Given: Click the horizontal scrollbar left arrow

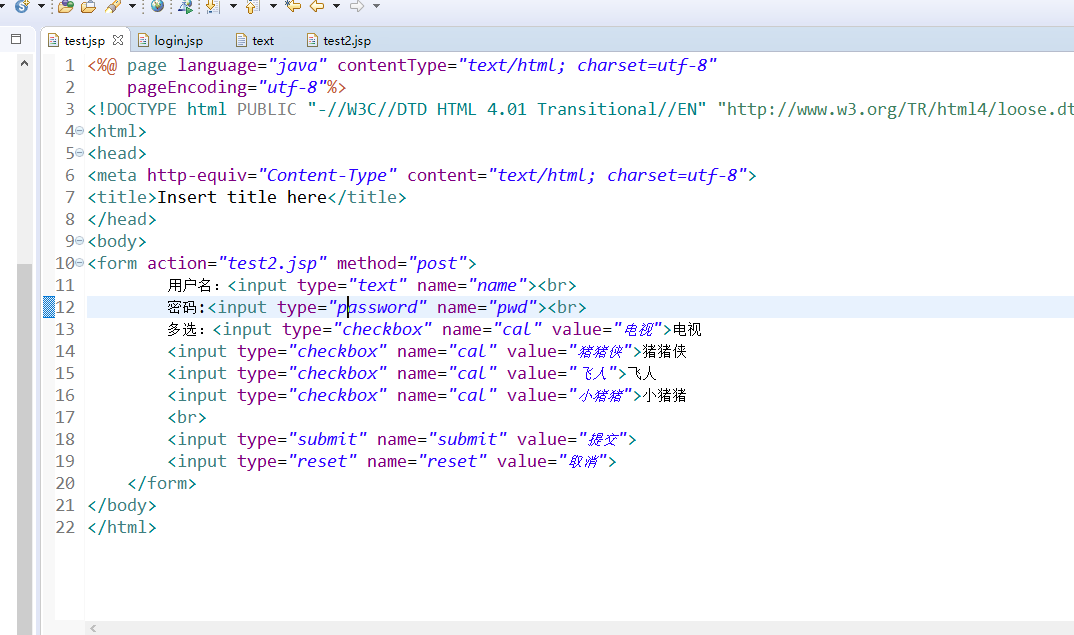Looking at the screenshot, I should [x=93, y=628].
